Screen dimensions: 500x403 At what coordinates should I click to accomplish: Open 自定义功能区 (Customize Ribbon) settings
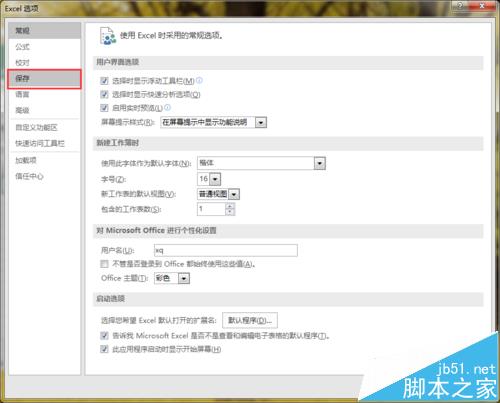tap(44, 127)
